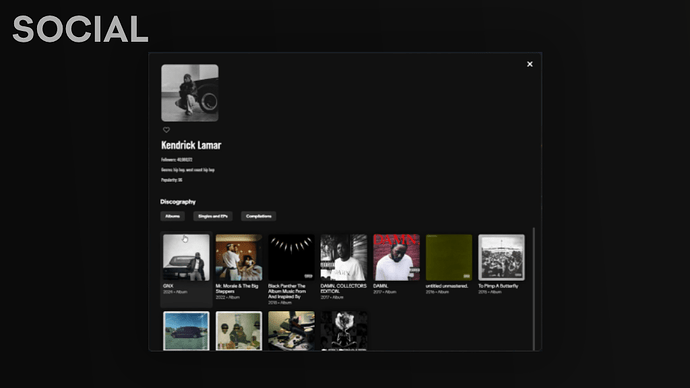Open the red DAMN. album cover

[x=396, y=257]
